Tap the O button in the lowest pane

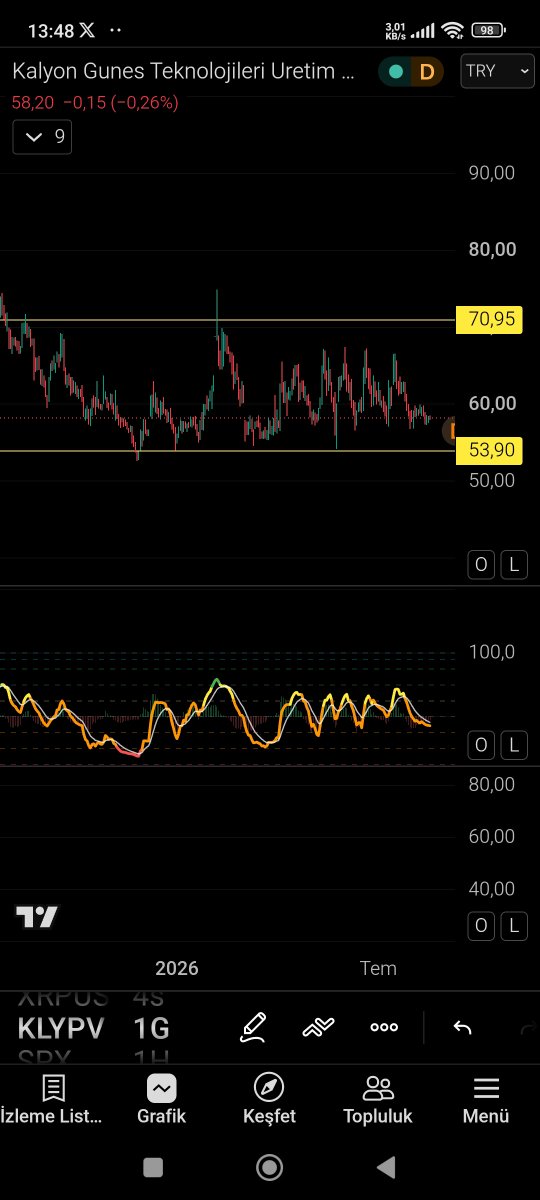pyautogui.click(x=481, y=926)
